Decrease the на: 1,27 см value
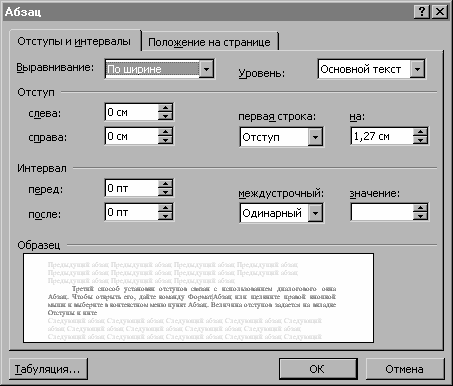The width and height of the screenshot is (453, 386). (420, 140)
